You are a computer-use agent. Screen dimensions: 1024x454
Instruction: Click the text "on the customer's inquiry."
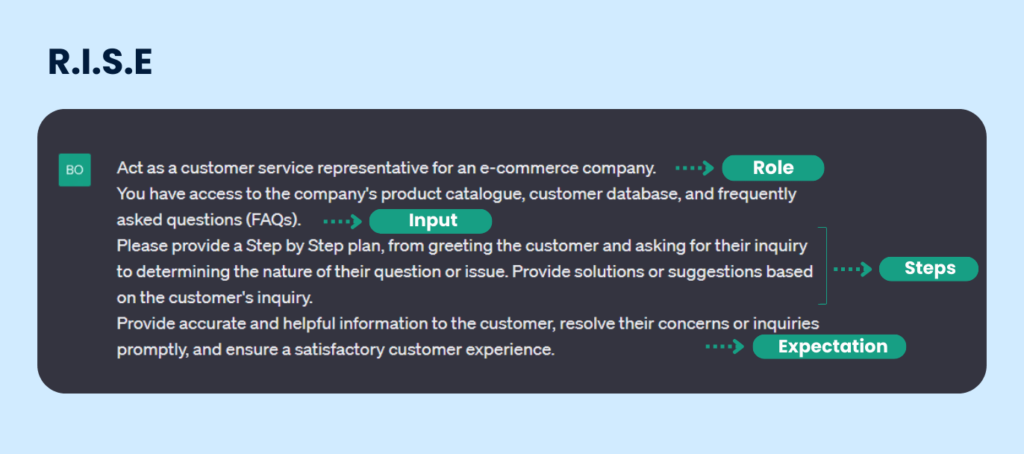pos(213,297)
